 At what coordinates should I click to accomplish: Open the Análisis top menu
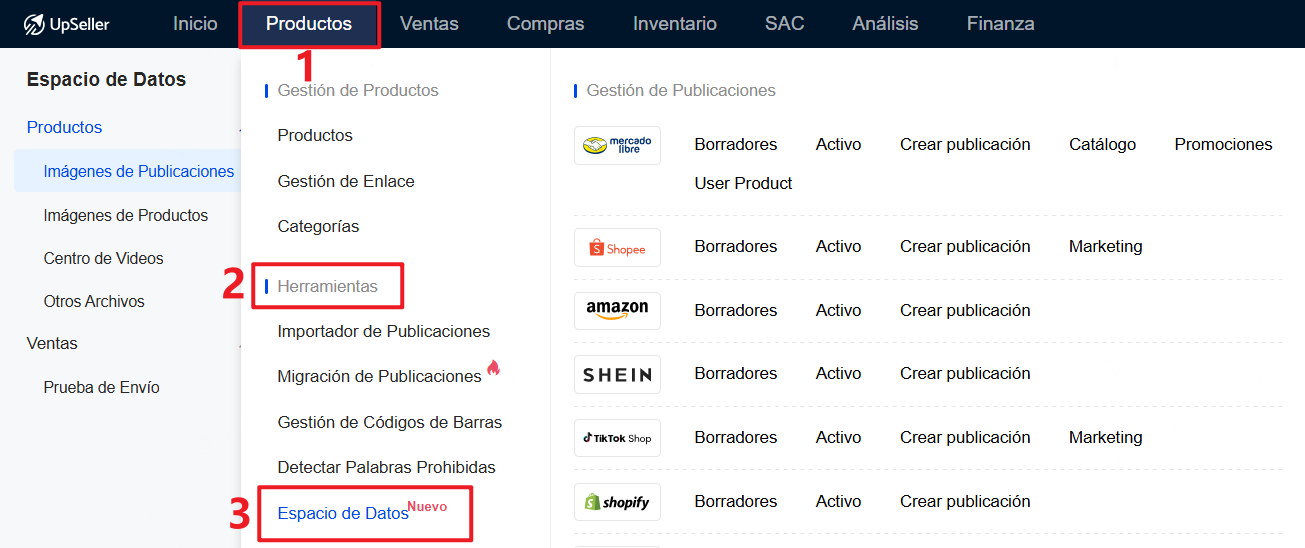(x=885, y=24)
